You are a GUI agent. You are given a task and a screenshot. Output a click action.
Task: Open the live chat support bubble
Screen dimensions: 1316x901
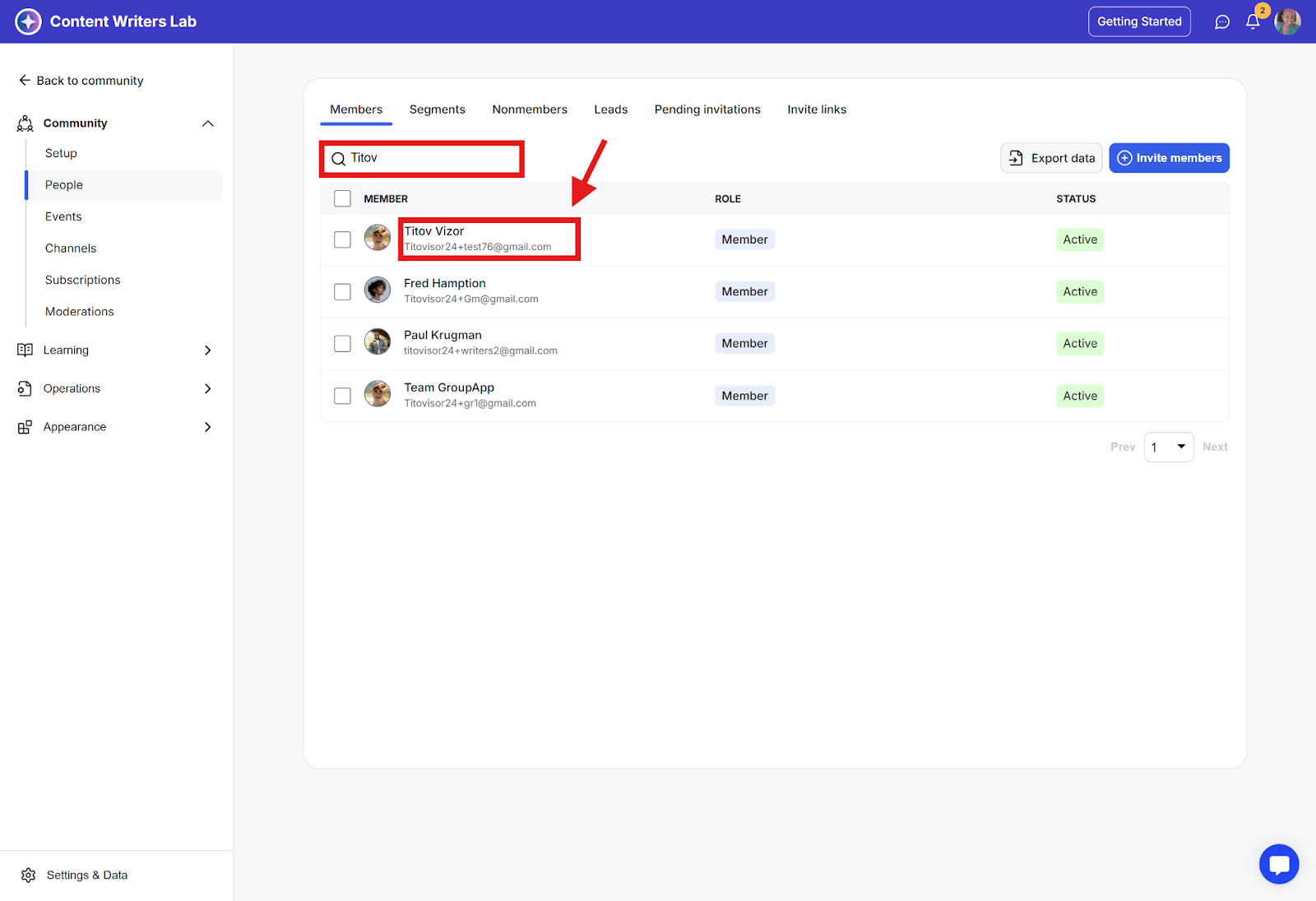pyautogui.click(x=1278, y=864)
